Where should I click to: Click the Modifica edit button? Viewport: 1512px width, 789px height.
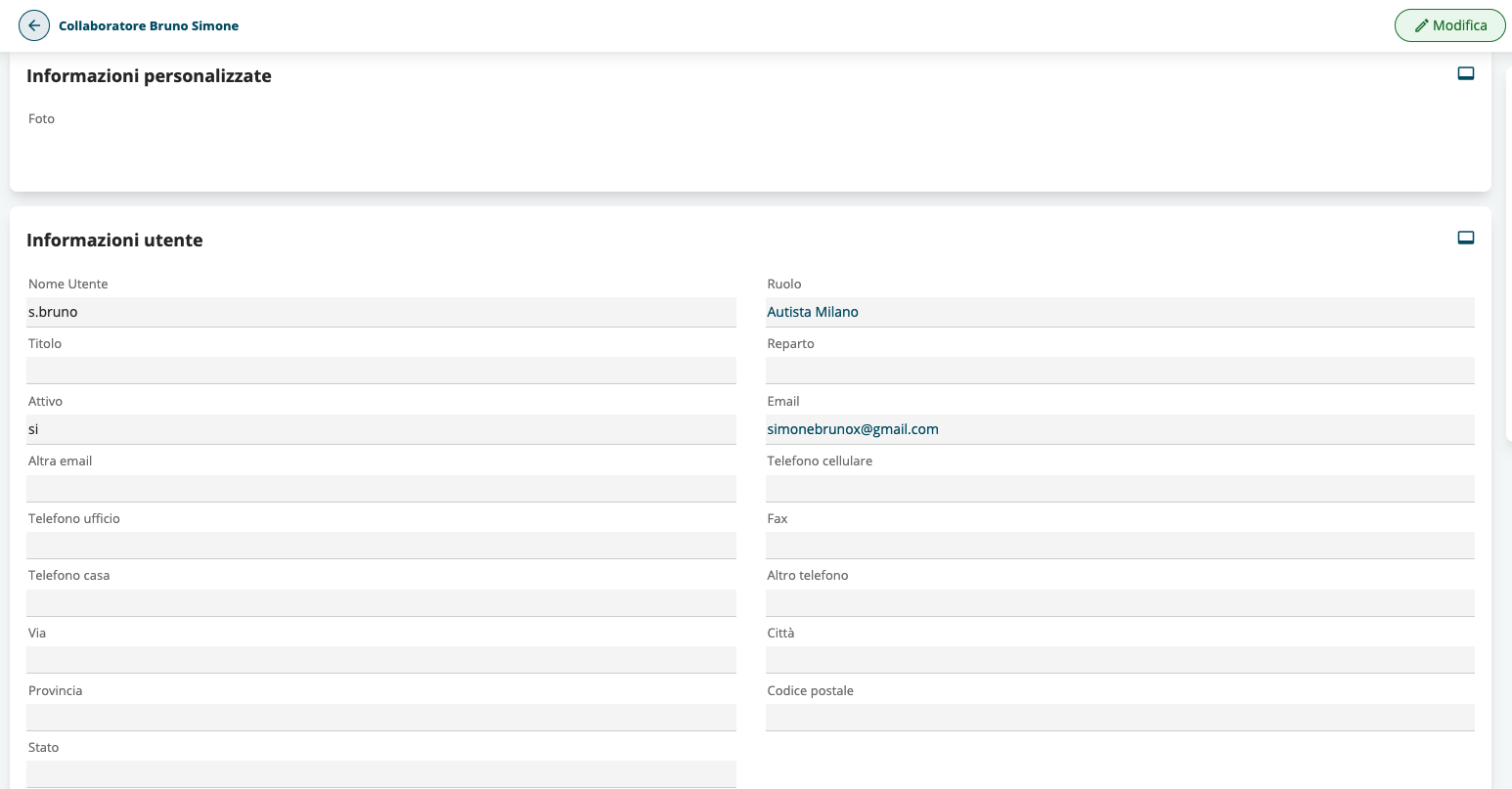point(1450,25)
